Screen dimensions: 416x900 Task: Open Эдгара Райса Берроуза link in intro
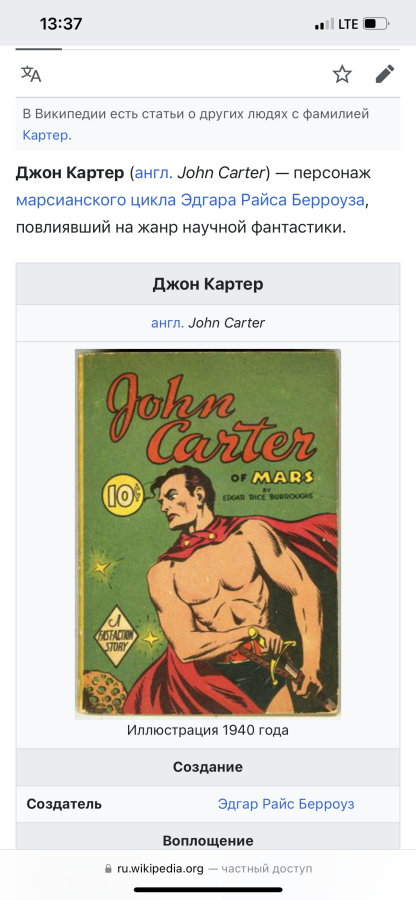(x=273, y=200)
